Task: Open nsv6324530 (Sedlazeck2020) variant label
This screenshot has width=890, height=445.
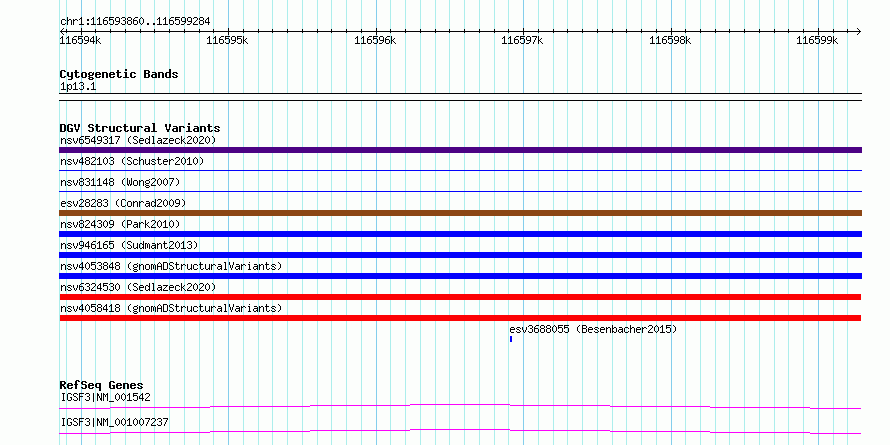Action: click(138, 287)
